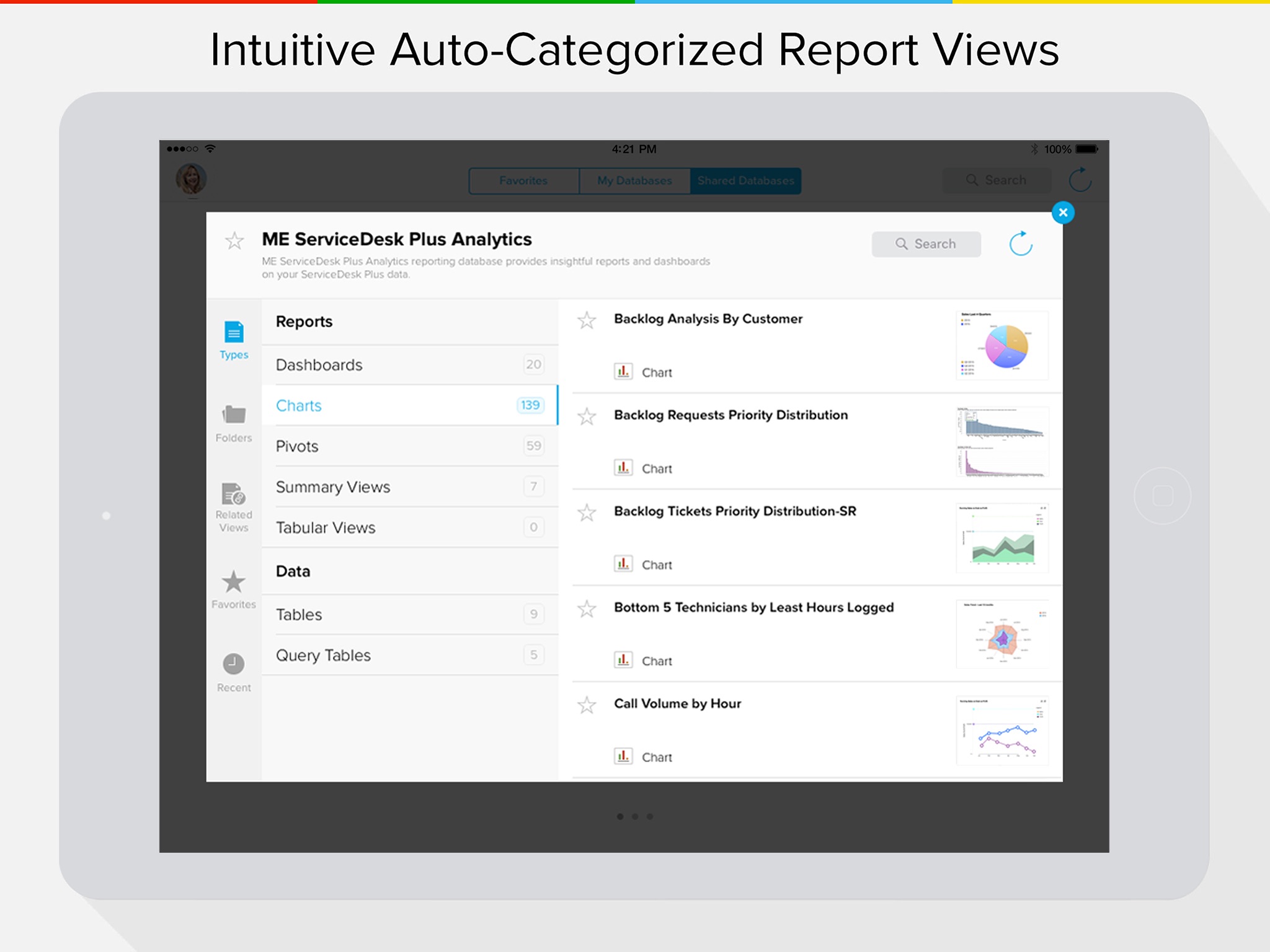Select the Types sidebar icon

234,340
